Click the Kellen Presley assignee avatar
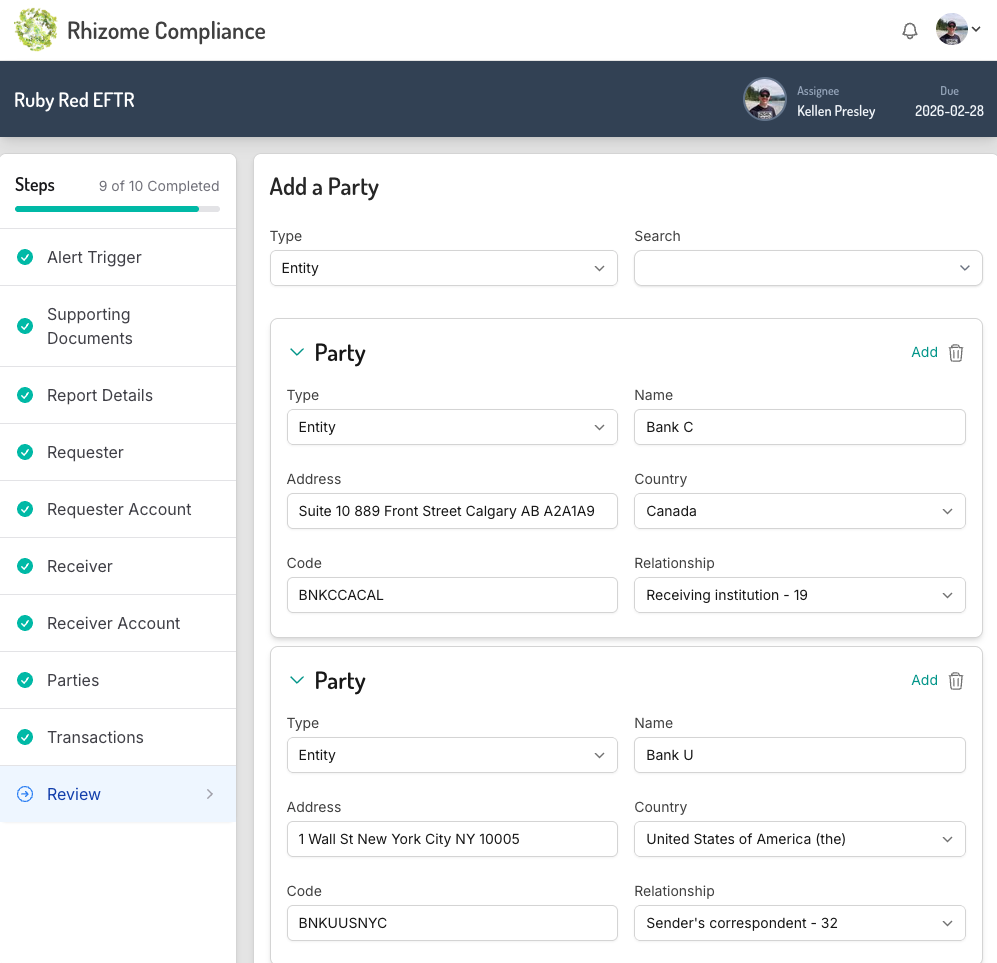Screen dimensions: 997x963 (x=764, y=99)
